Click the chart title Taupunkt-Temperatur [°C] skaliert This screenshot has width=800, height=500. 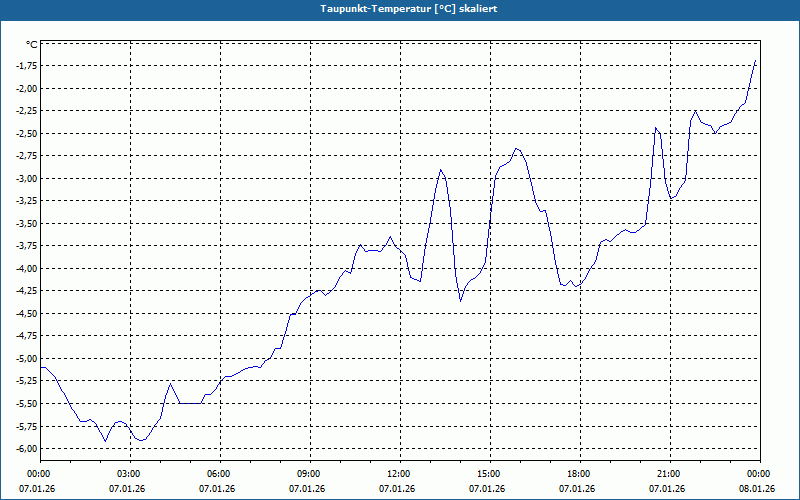click(409, 9)
